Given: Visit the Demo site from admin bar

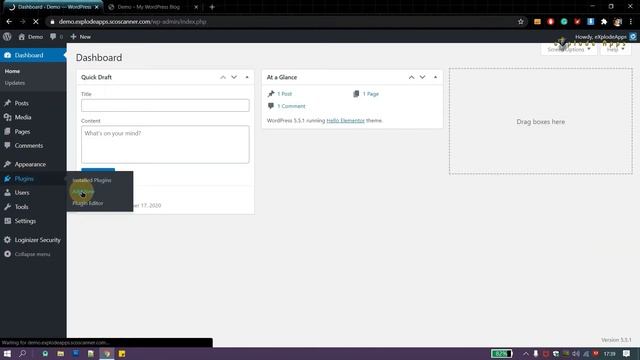Looking at the screenshot, I should coord(31,37).
